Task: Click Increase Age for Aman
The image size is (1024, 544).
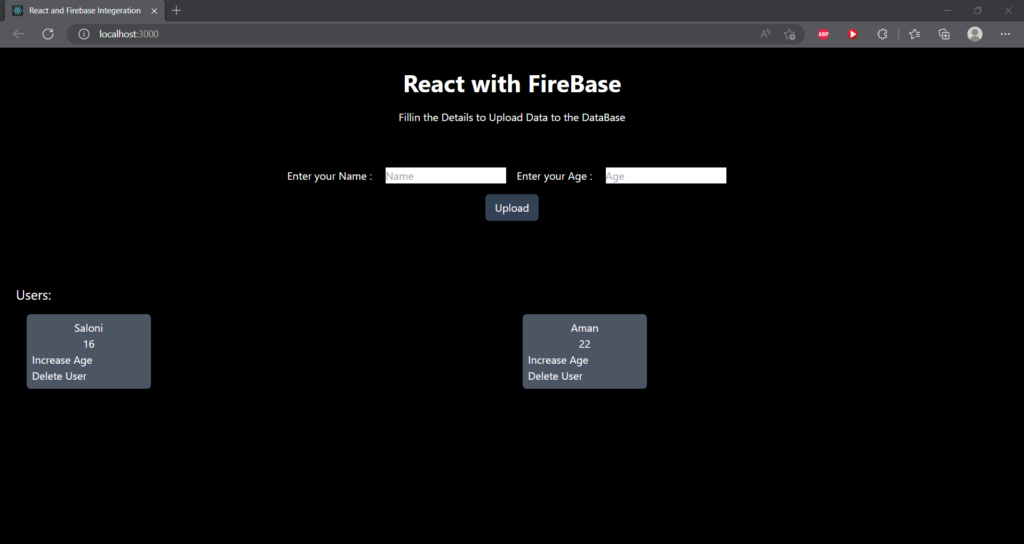Action: (x=558, y=360)
